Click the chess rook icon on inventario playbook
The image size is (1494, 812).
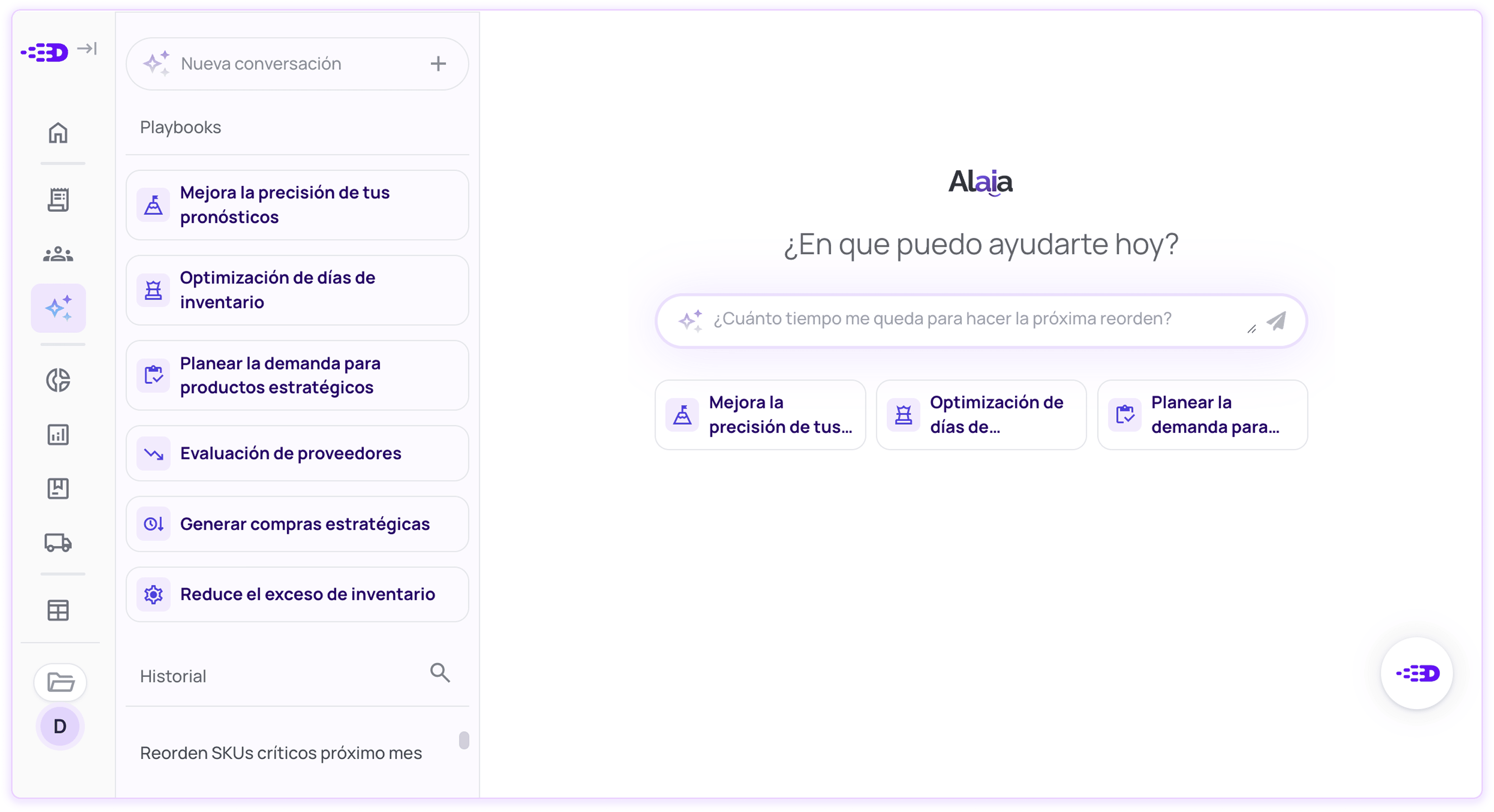(x=153, y=291)
